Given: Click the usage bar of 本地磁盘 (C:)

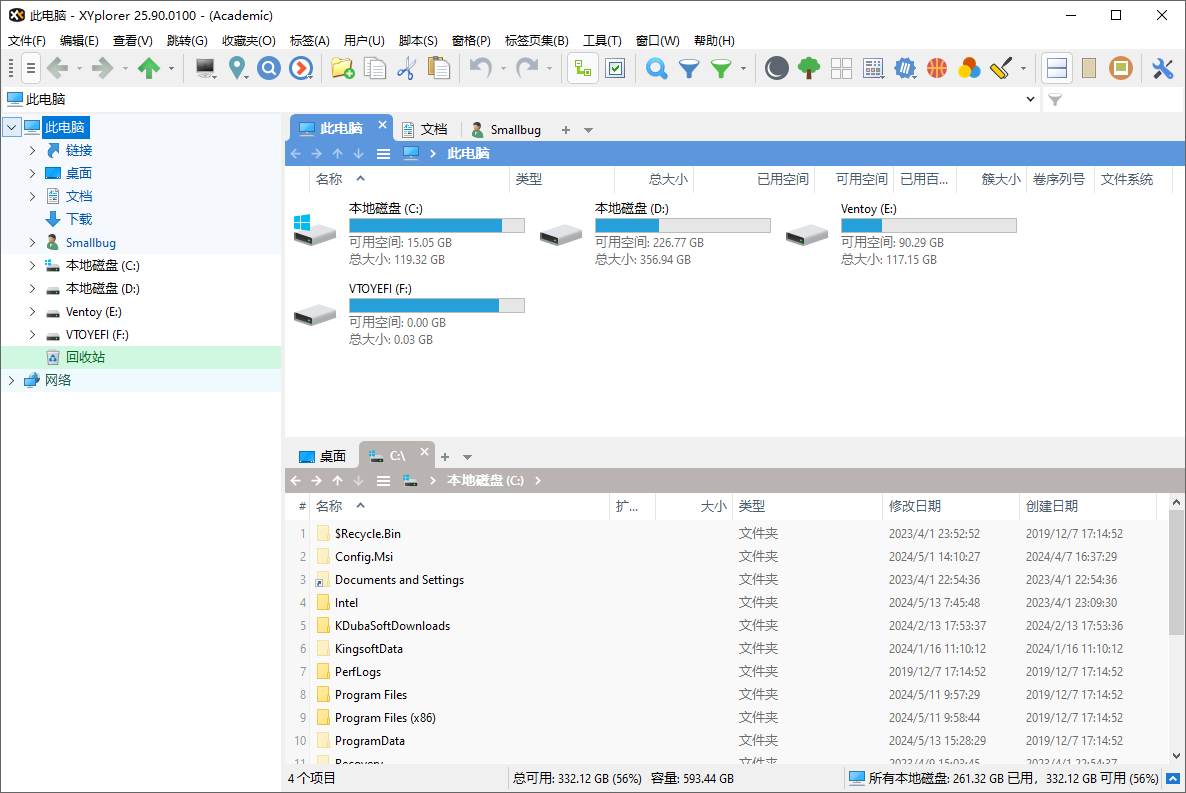Looking at the screenshot, I should 436,225.
